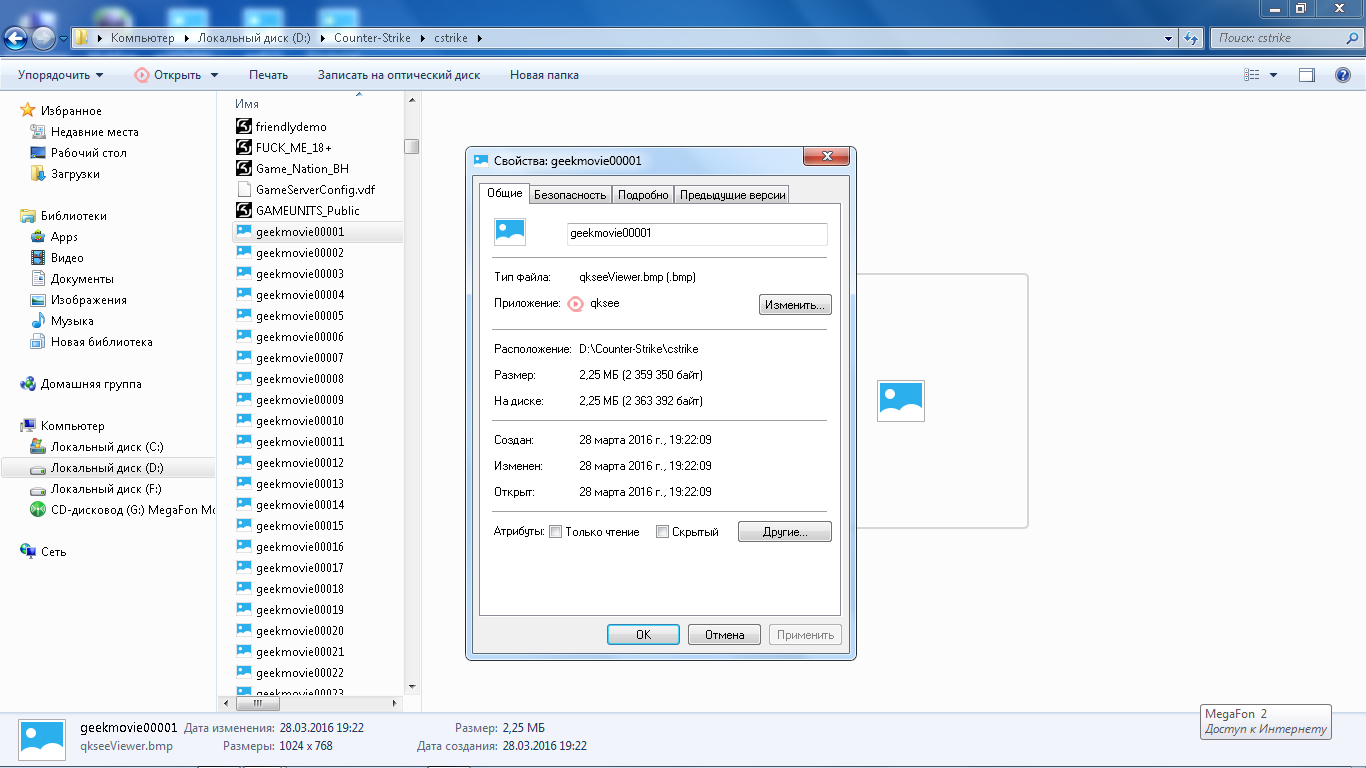Expand the address bar history dropdown
1366x768 pixels.
click(1169, 38)
